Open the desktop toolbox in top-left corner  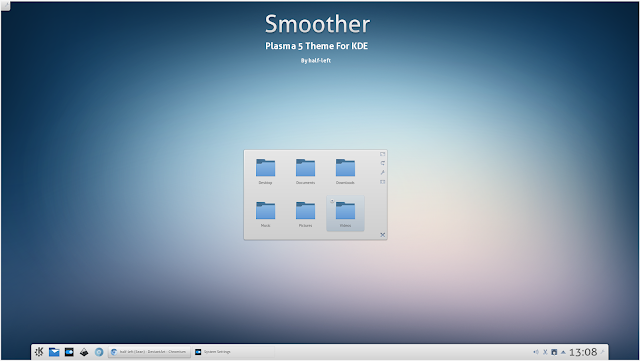tap(5, 6)
